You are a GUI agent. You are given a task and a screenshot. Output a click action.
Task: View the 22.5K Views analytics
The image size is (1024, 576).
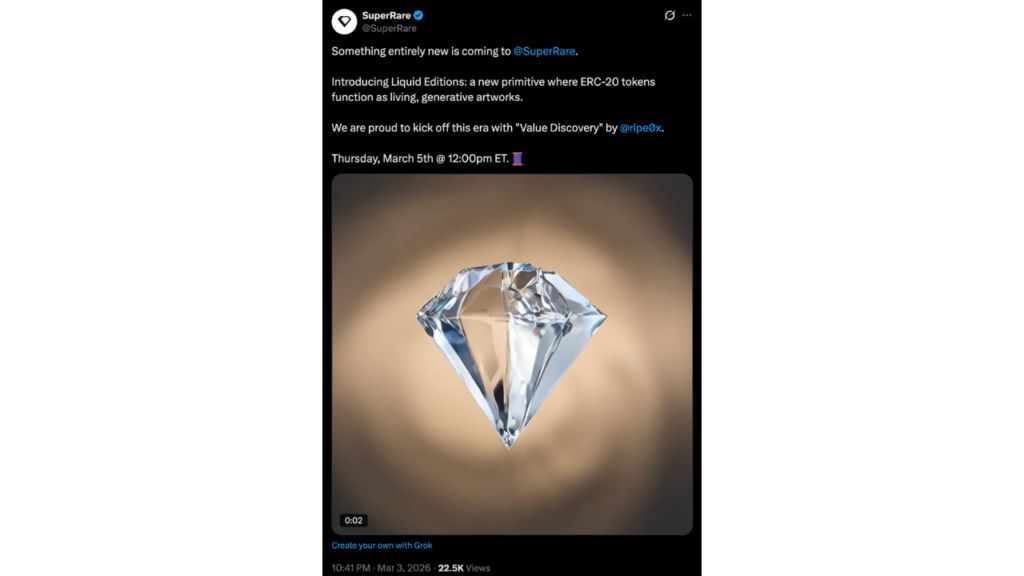click(x=464, y=568)
